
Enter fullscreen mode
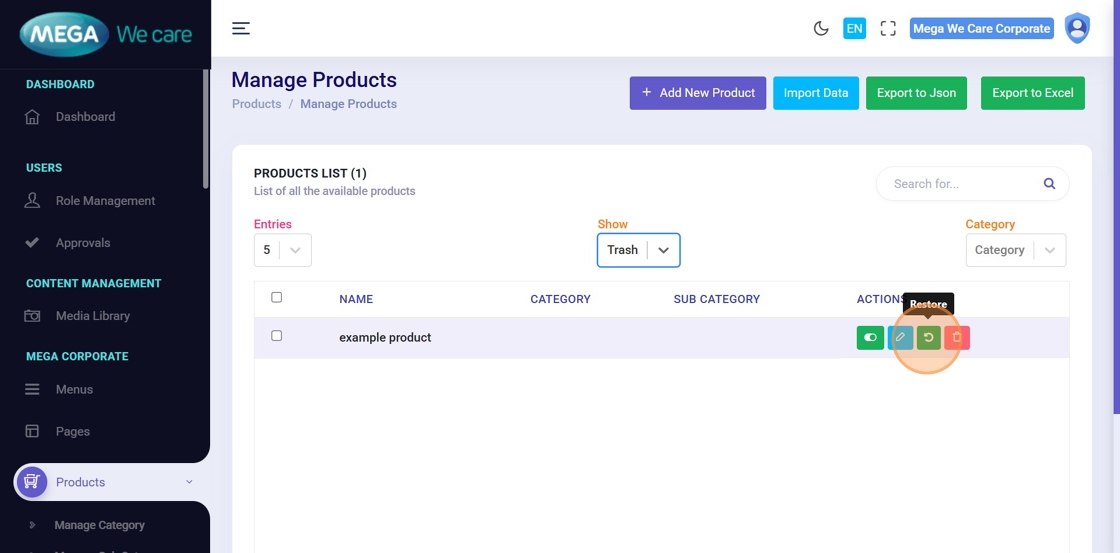coord(888,29)
